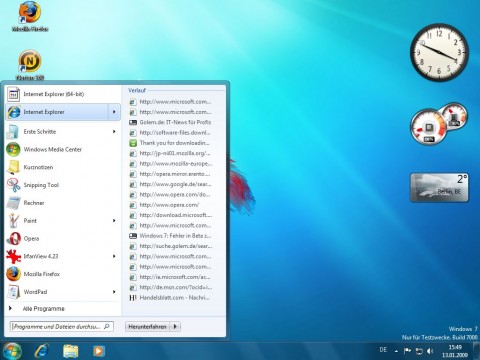Image resolution: width=480 pixels, height=360 pixels.
Task: Click the taskbar clock showing 15:49
Action: (x=455, y=351)
